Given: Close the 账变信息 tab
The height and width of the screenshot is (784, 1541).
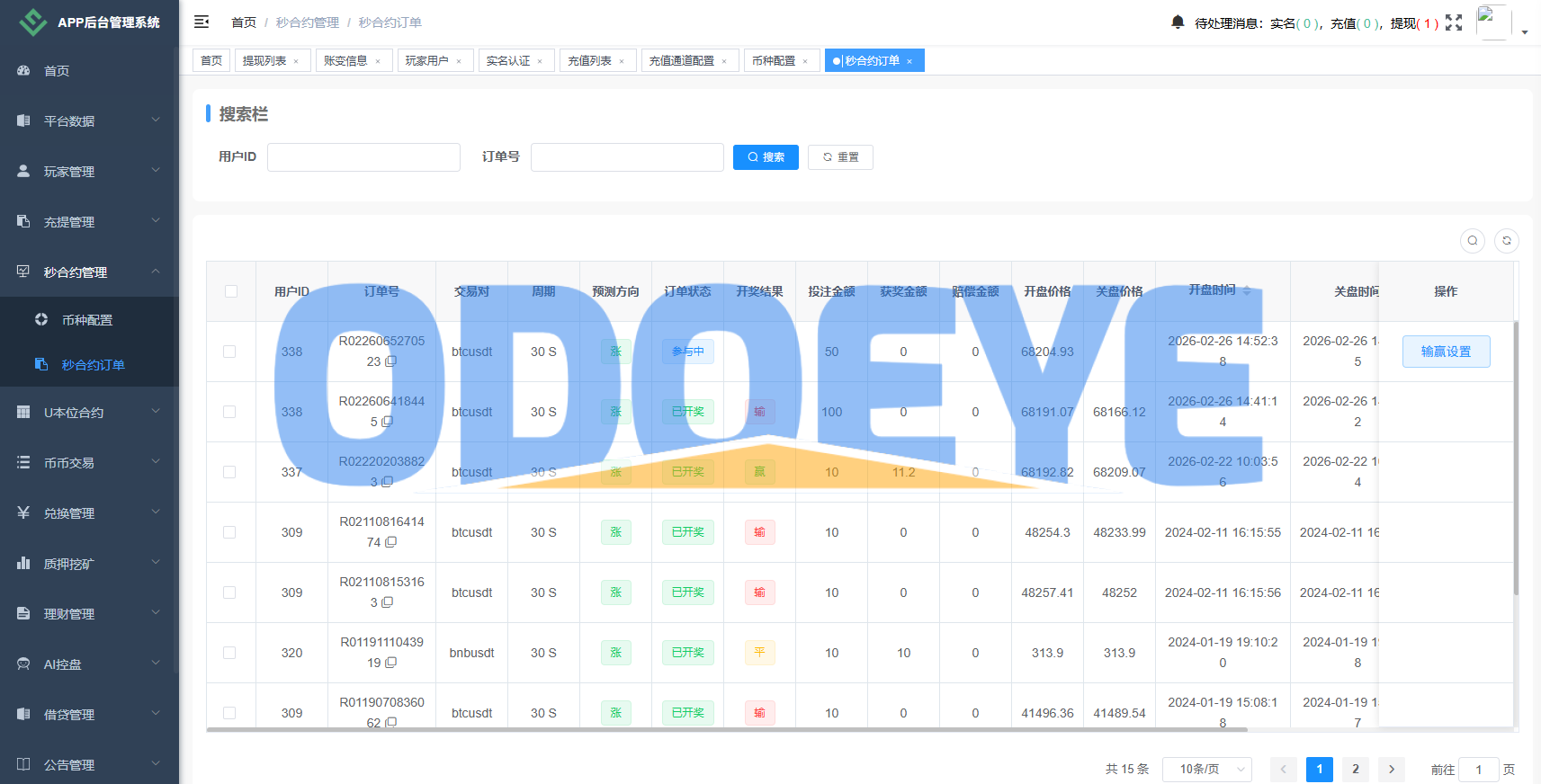Looking at the screenshot, I should [378, 61].
